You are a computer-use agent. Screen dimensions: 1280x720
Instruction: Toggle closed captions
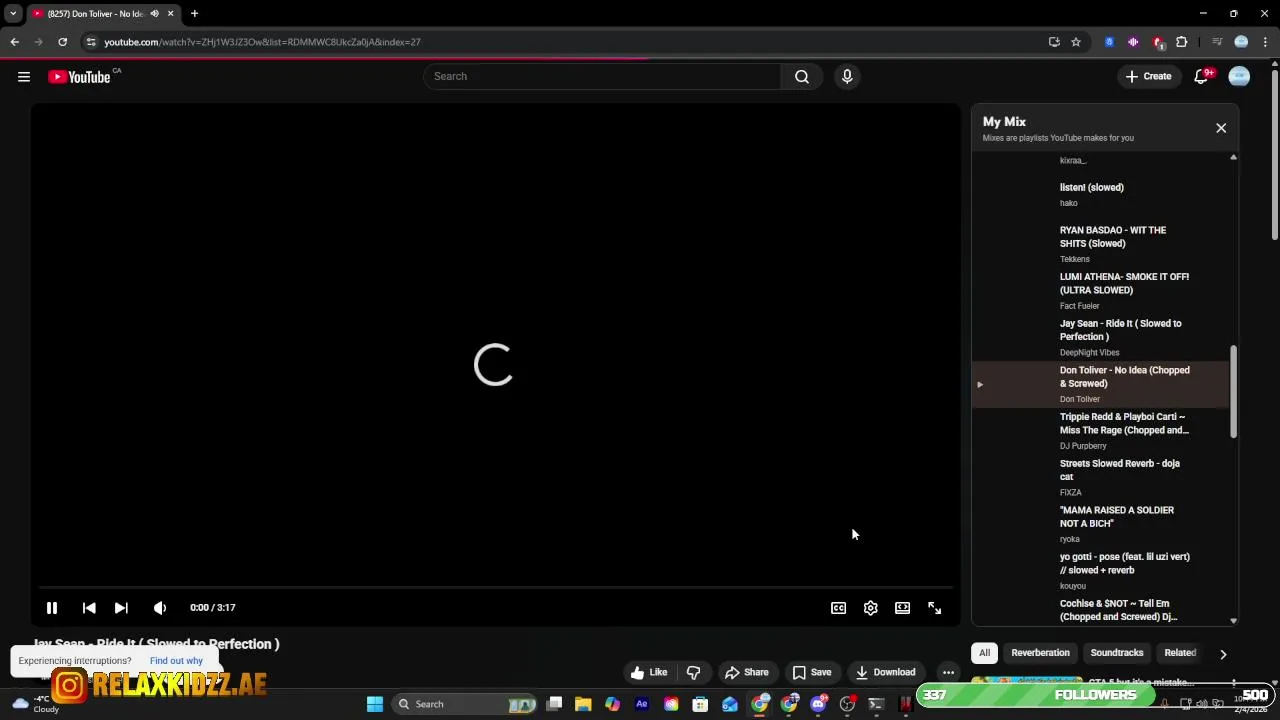pos(839,608)
